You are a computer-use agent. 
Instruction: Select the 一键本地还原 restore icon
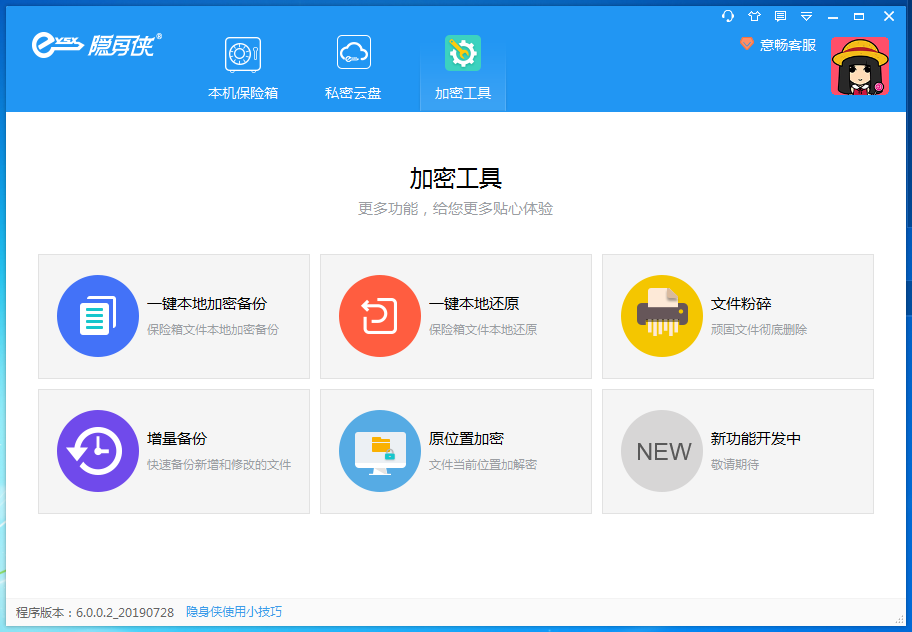380,316
